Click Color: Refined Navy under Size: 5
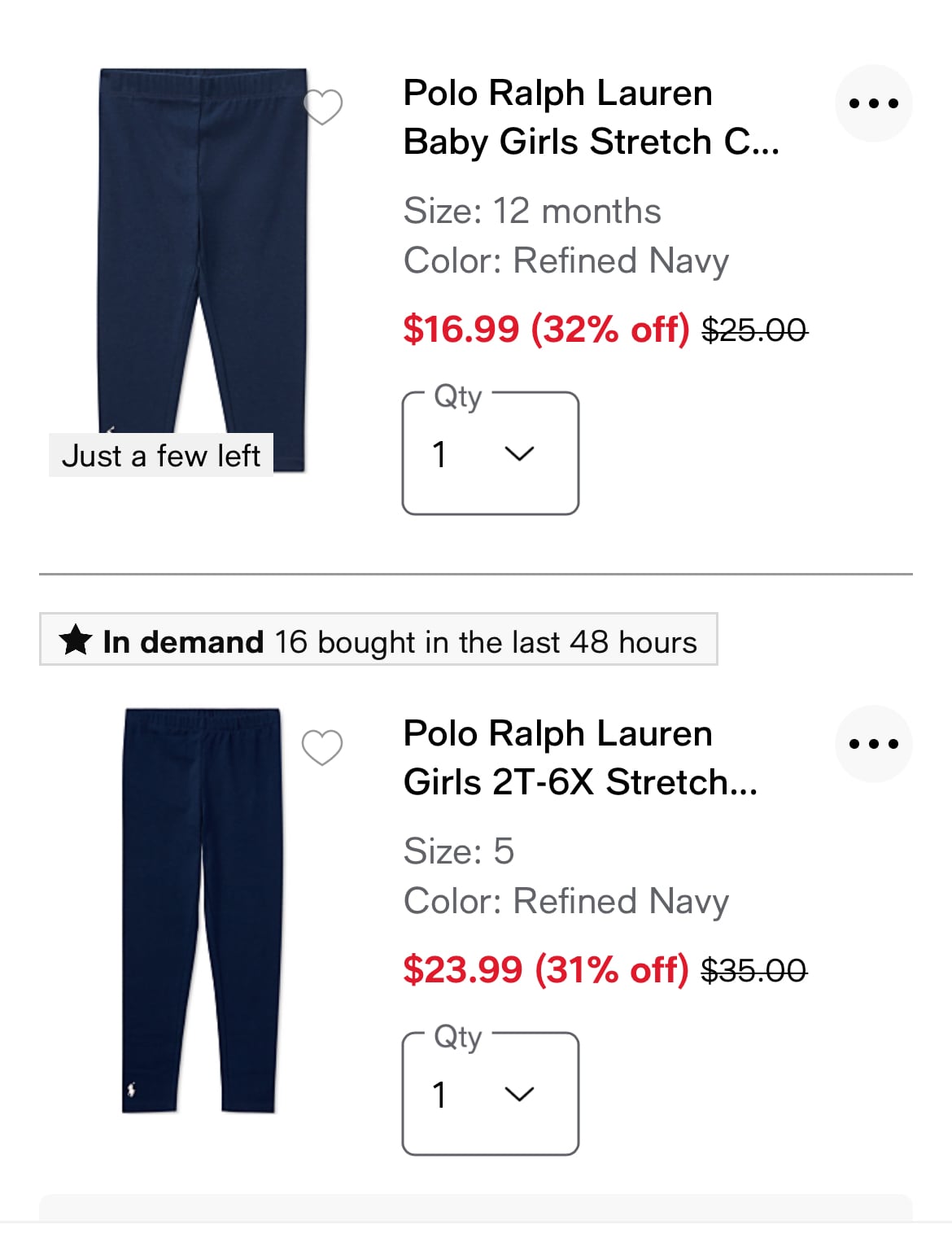 tap(566, 902)
